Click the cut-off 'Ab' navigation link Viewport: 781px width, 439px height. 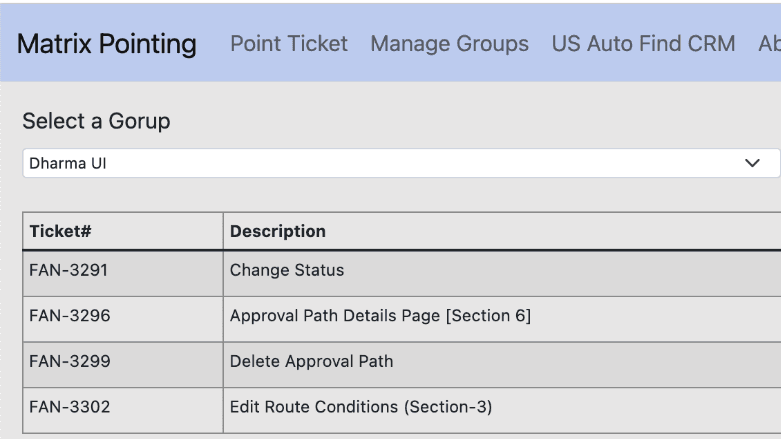click(770, 44)
